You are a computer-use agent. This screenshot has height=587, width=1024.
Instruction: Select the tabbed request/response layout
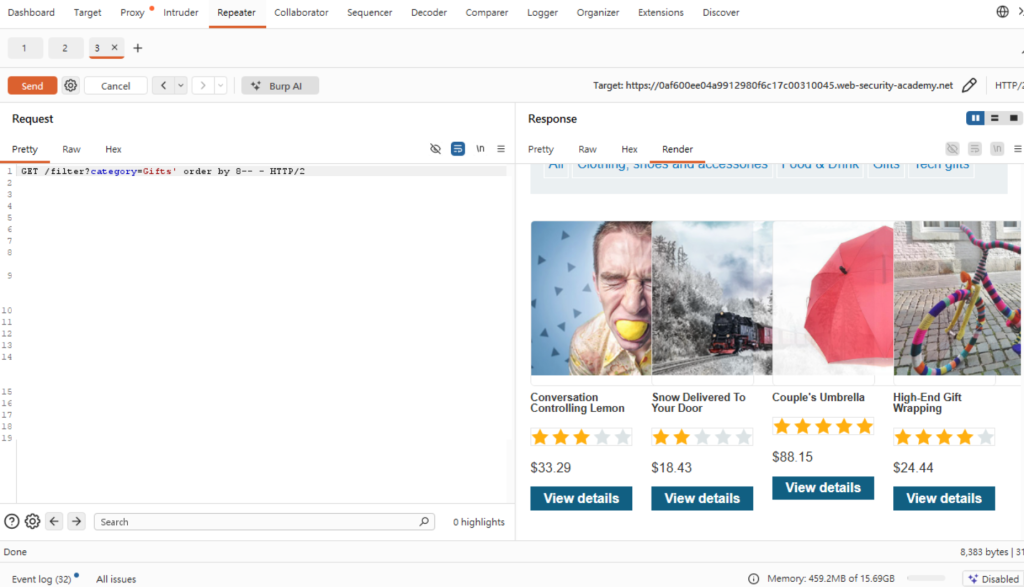pyautogui.click(x=1014, y=118)
